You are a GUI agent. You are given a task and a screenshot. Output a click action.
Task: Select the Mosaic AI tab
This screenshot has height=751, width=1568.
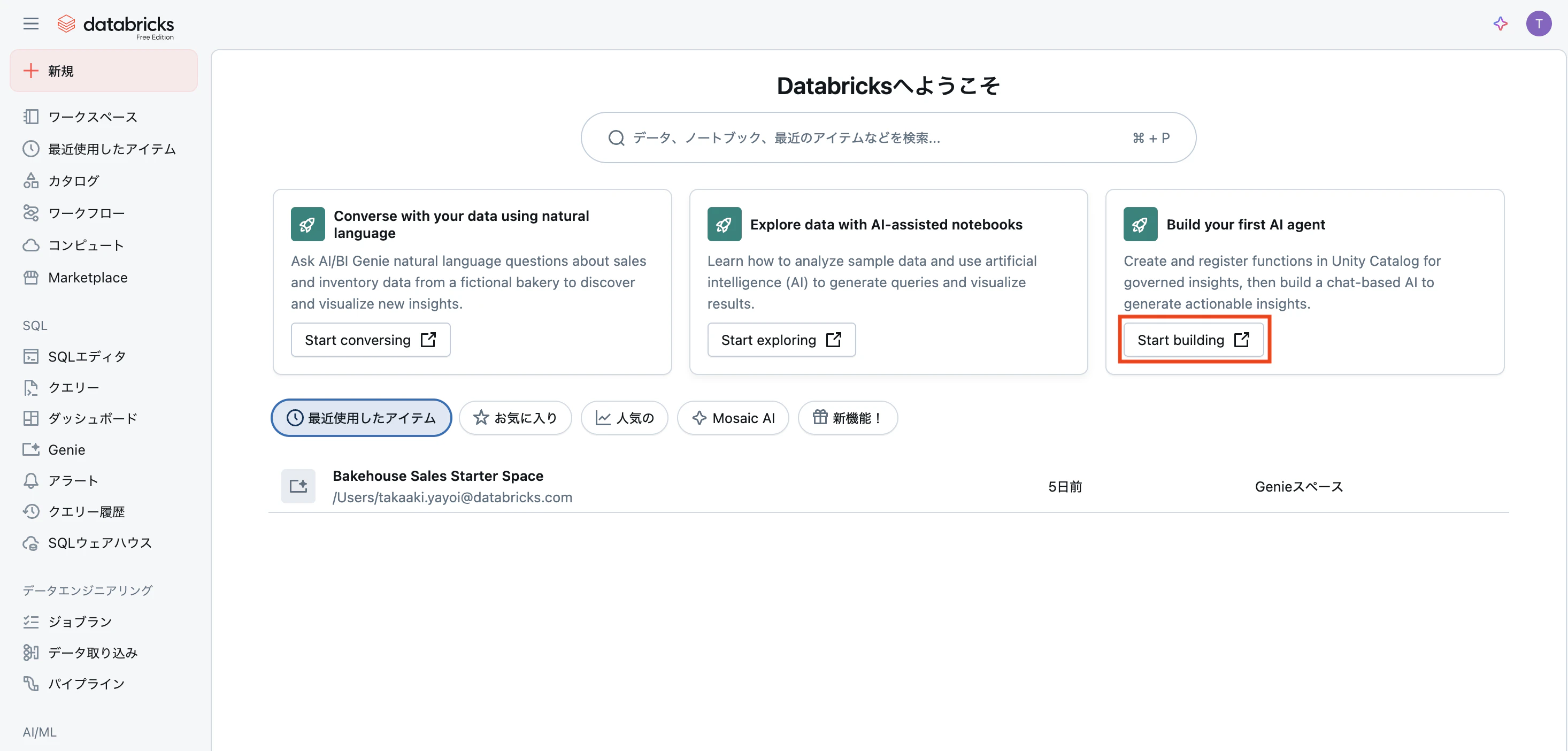coord(733,418)
